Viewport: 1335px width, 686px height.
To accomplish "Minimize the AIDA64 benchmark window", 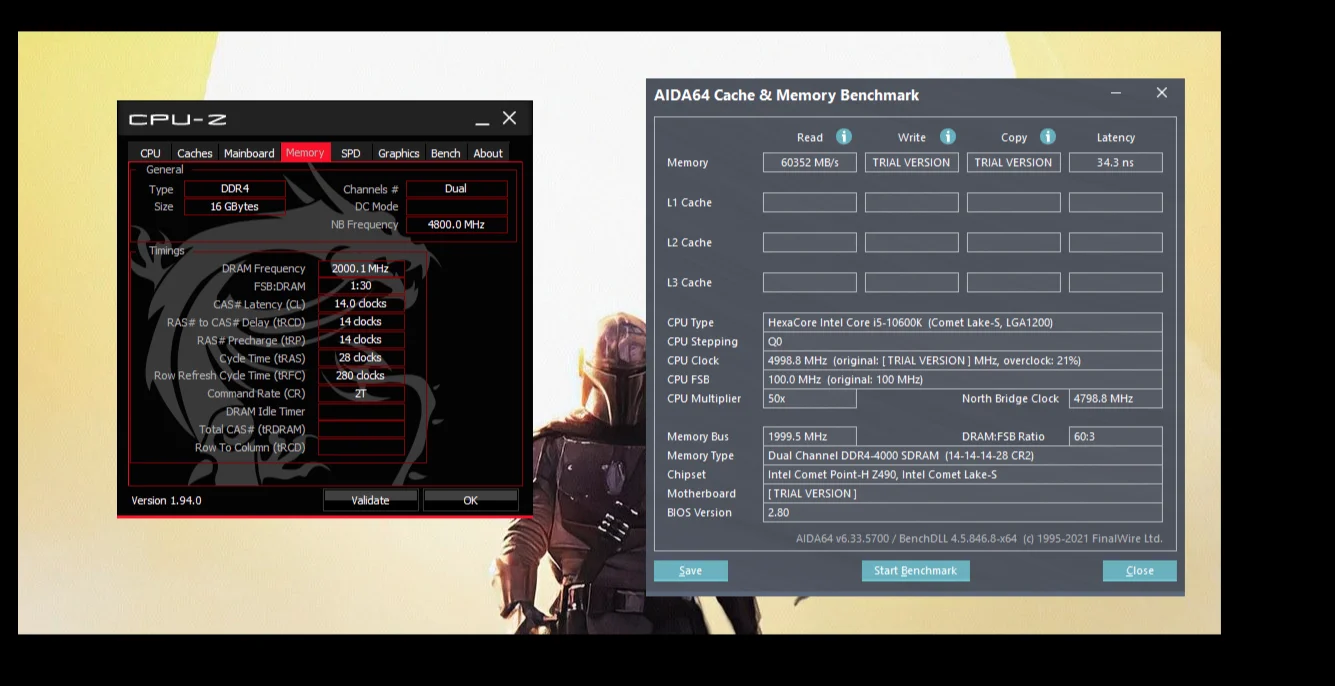I will pyautogui.click(x=1115, y=93).
